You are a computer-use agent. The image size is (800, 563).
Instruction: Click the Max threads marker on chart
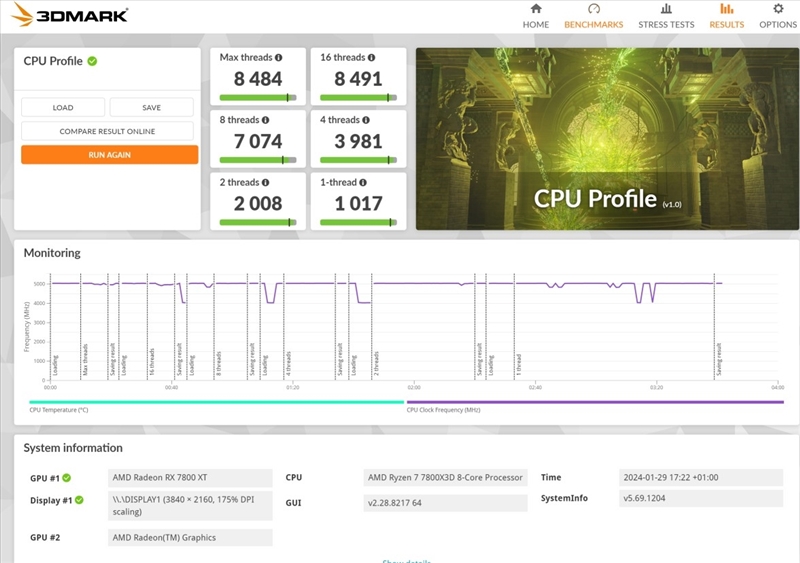(x=85, y=359)
